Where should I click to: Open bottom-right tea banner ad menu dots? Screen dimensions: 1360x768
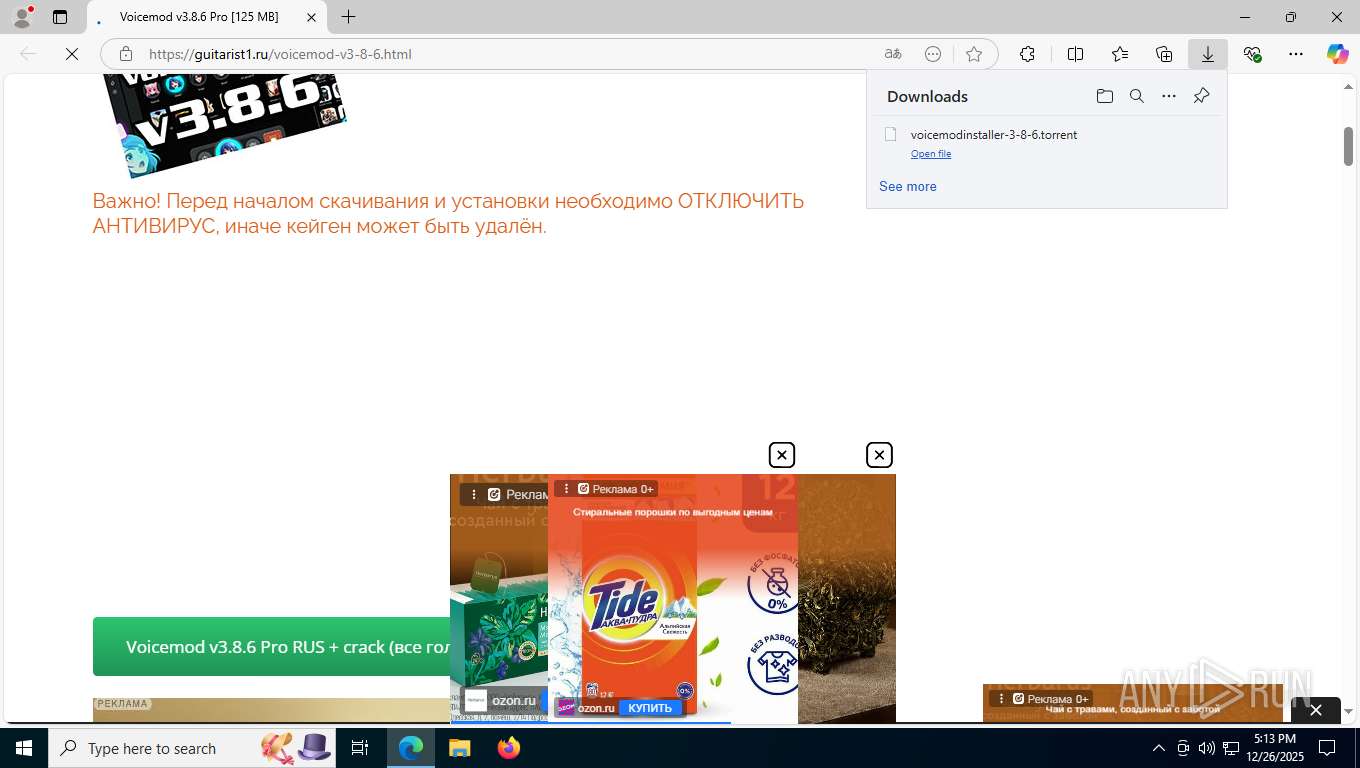coord(1000,698)
